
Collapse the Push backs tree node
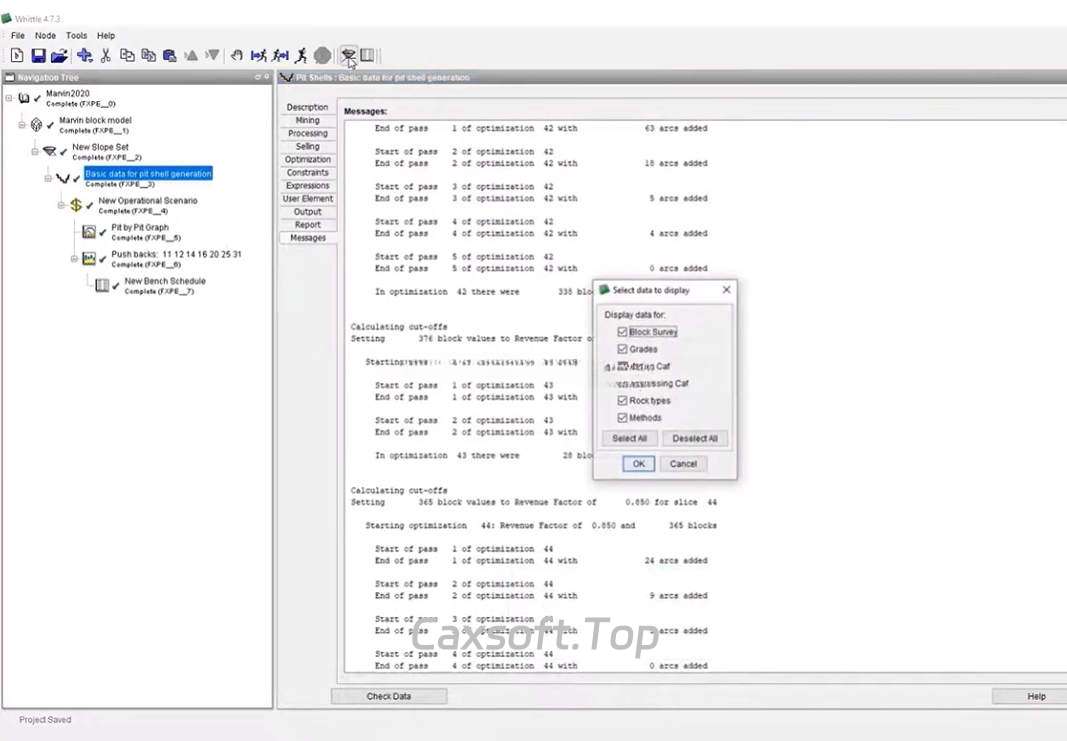pos(74,259)
